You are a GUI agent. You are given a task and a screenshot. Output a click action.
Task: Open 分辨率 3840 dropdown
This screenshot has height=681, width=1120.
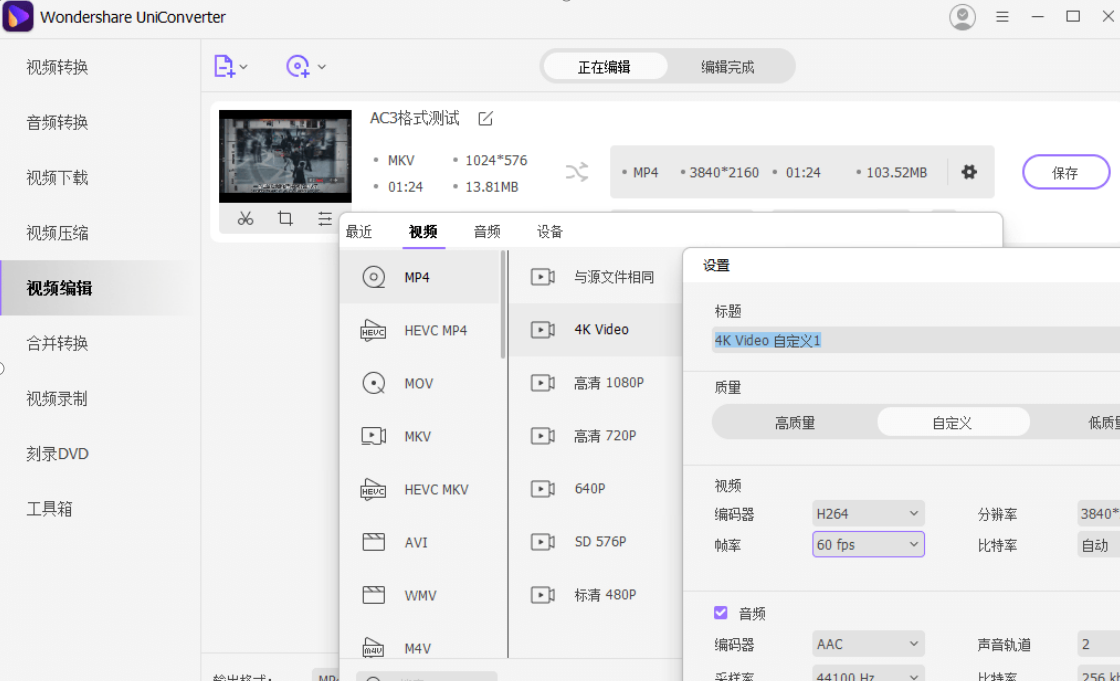tap(1099, 514)
